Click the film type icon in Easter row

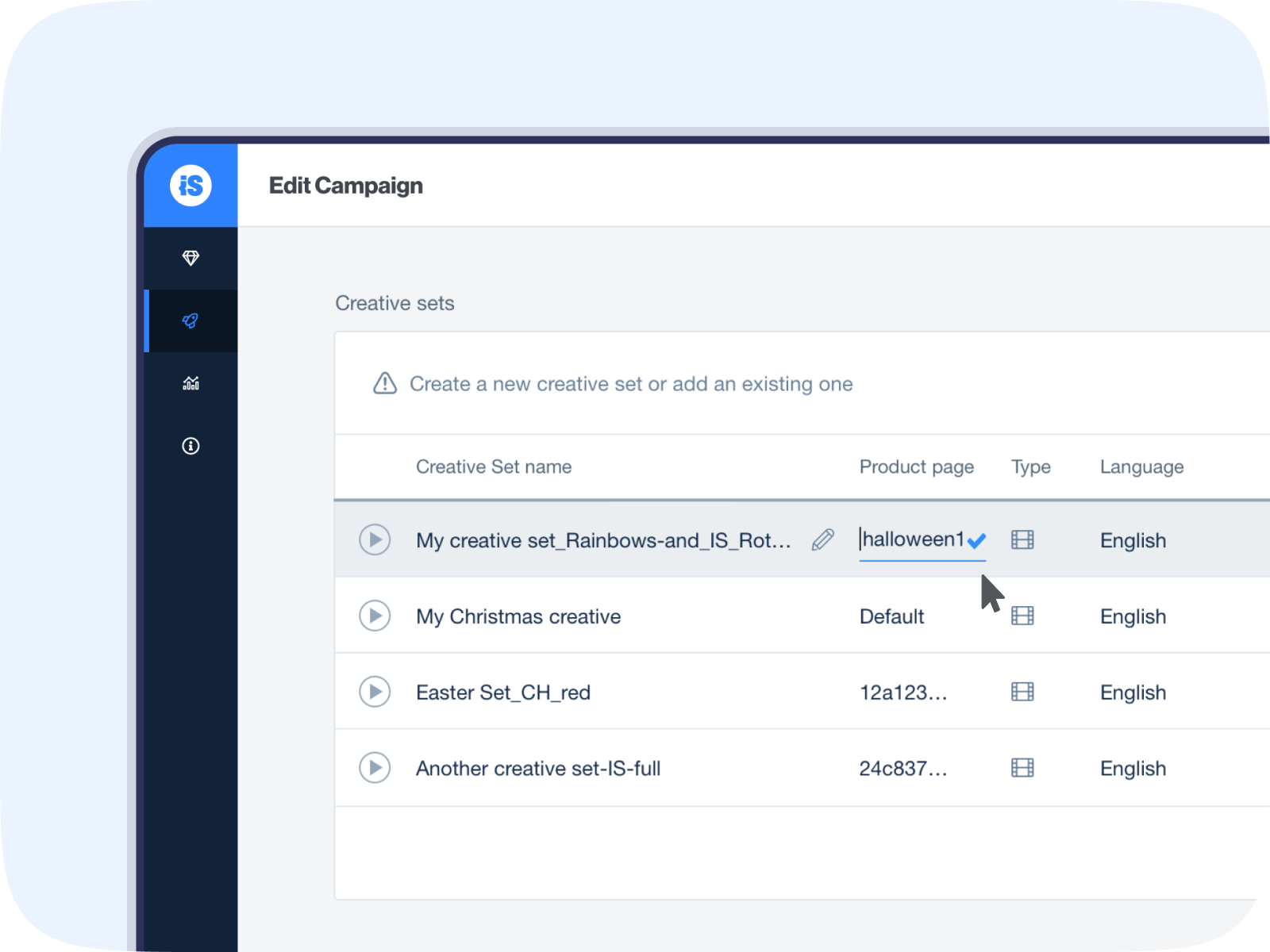(x=1022, y=692)
